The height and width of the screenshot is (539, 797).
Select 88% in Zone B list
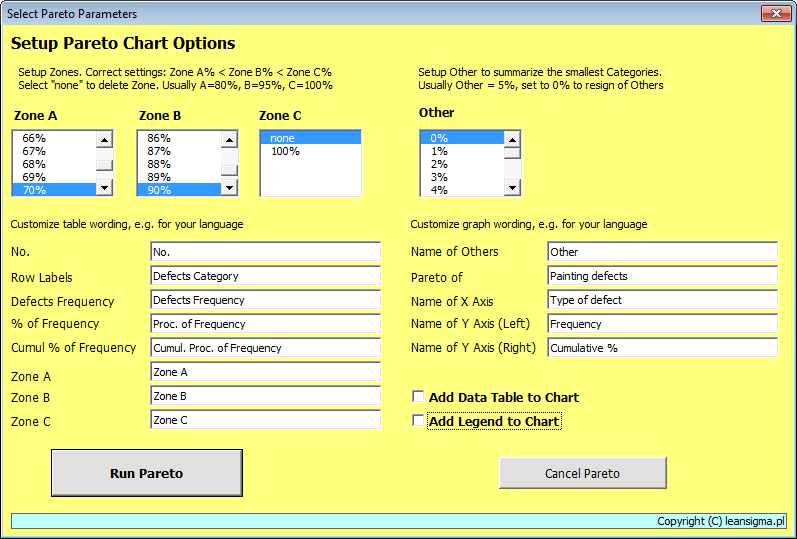click(x=159, y=164)
